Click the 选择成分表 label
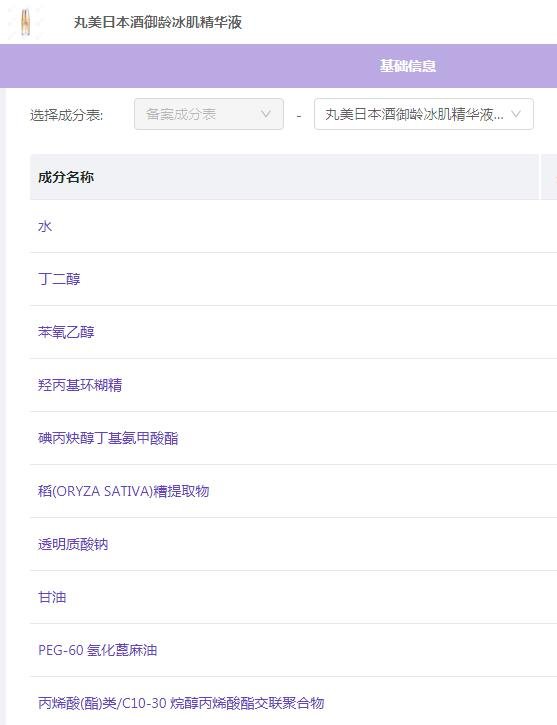Image resolution: width=557 pixels, height=725 pixels. coord(67,115)
